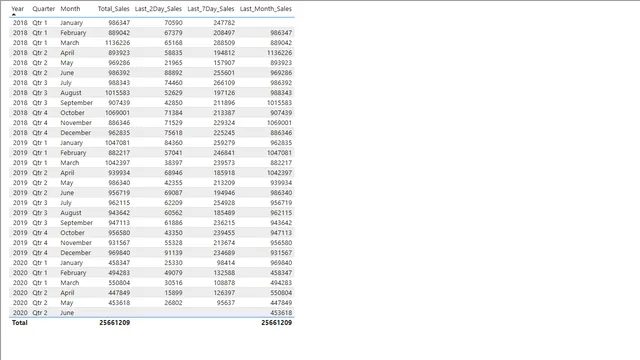Select Total_Sales value 447849

click(119, 293)
